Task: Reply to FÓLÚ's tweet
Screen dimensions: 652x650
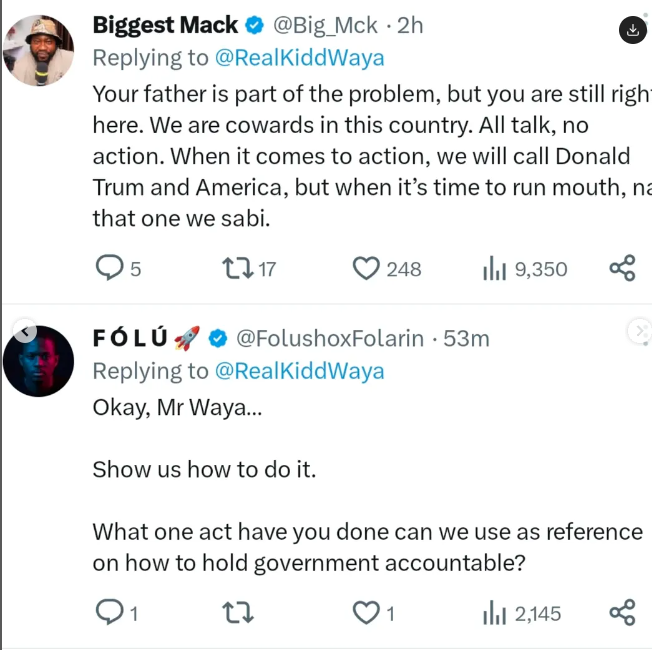Action: [x=107, y=612]
